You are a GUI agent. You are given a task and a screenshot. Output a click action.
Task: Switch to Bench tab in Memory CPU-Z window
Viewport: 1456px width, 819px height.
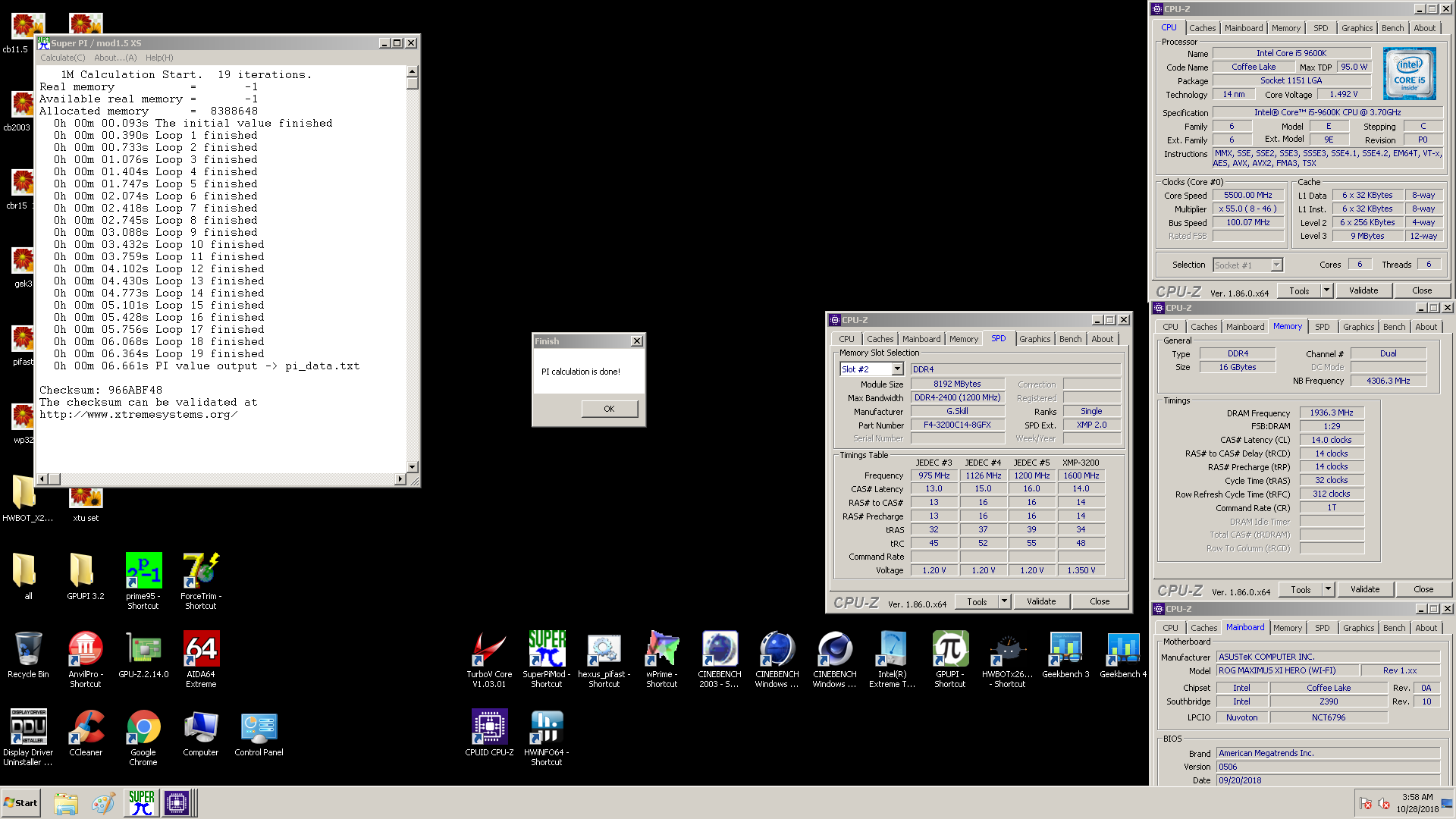1394,327
